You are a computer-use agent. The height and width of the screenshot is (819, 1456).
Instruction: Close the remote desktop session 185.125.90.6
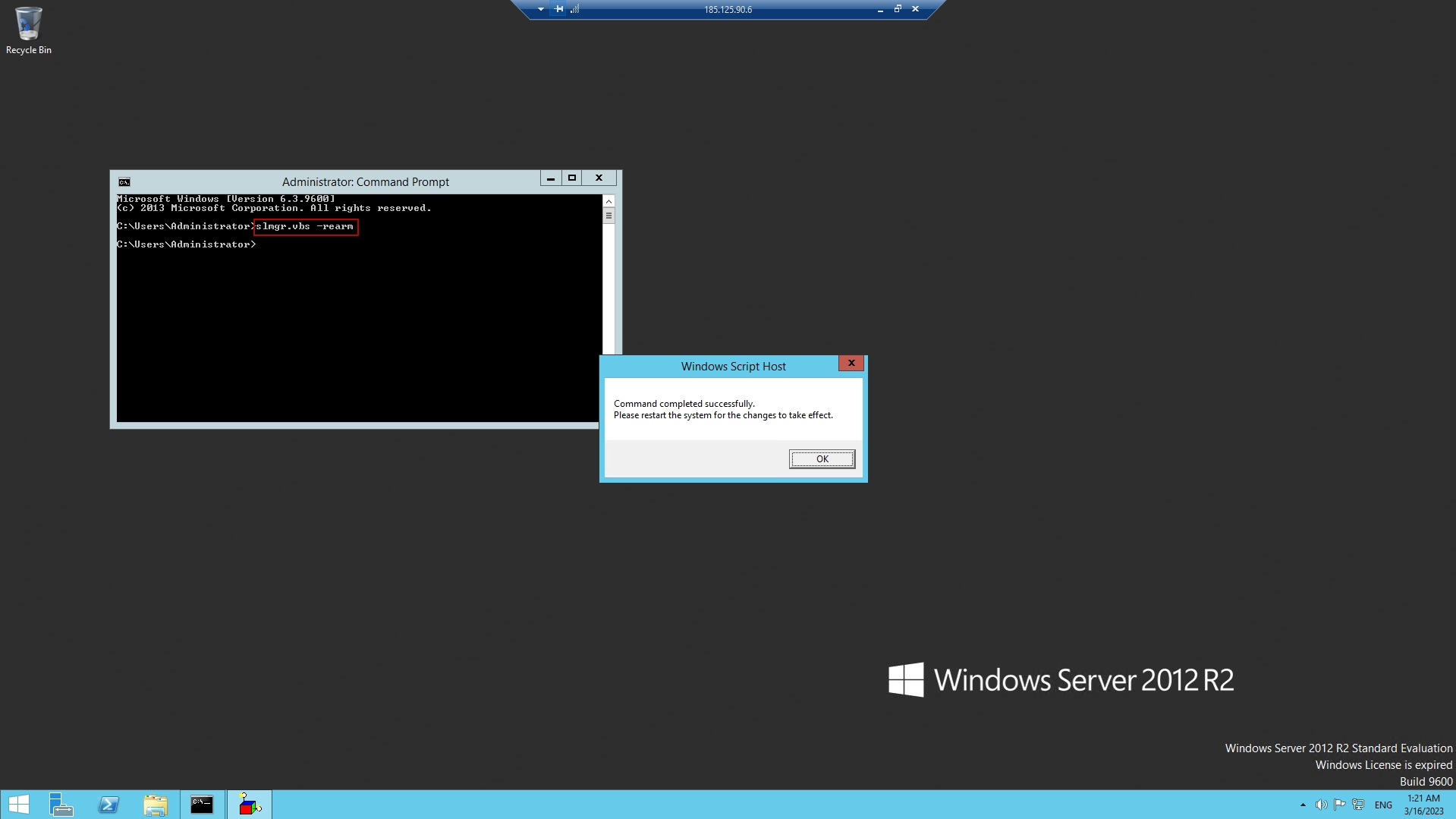[x=915, y=9]
